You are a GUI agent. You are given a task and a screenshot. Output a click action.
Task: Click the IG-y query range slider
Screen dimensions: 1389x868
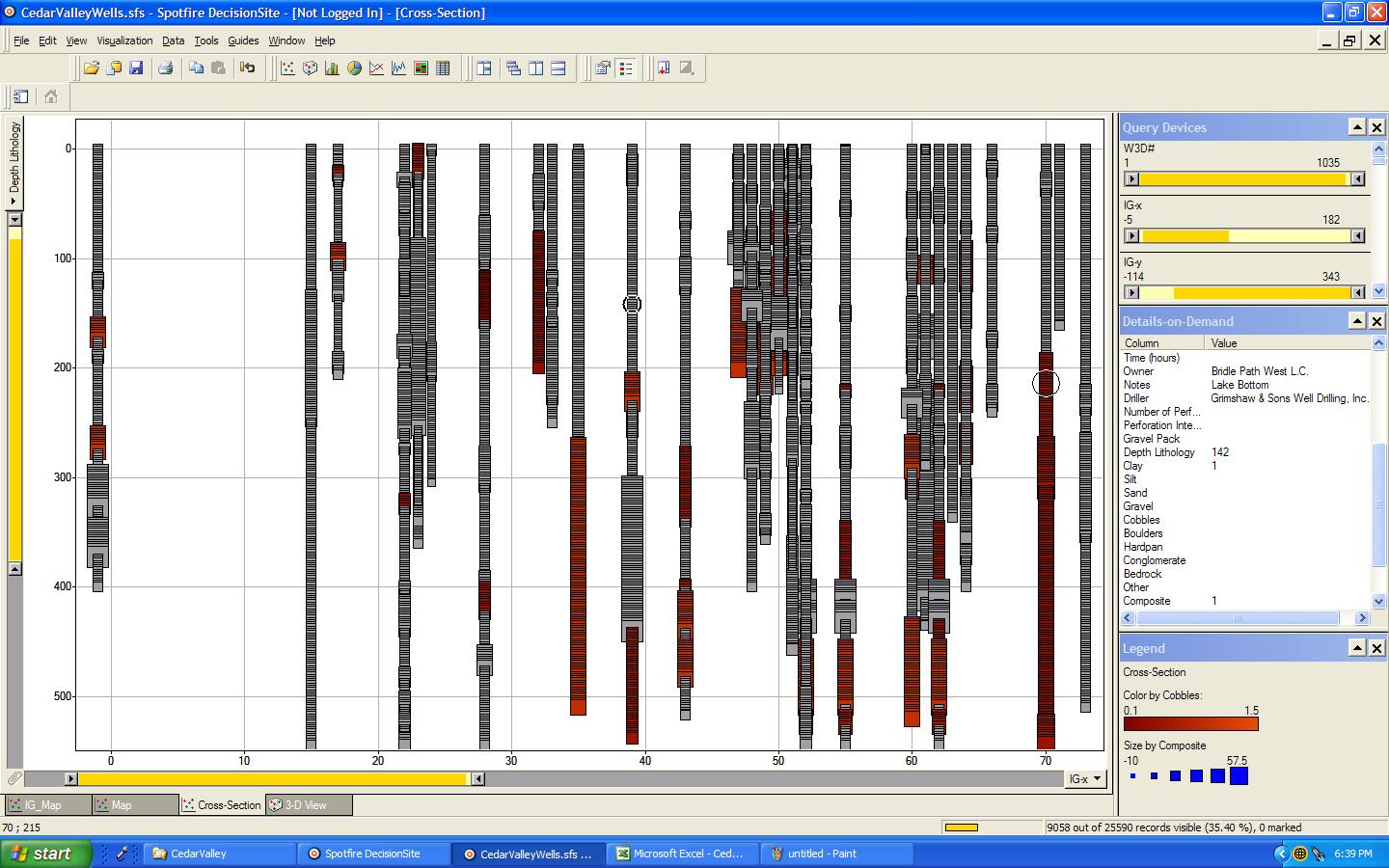point(1244,292)
